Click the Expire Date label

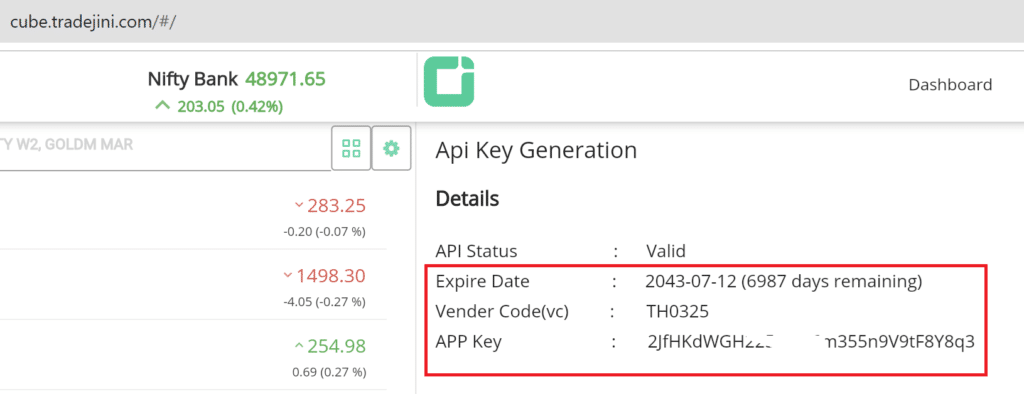pyautogui.click(x=483, y=282)
